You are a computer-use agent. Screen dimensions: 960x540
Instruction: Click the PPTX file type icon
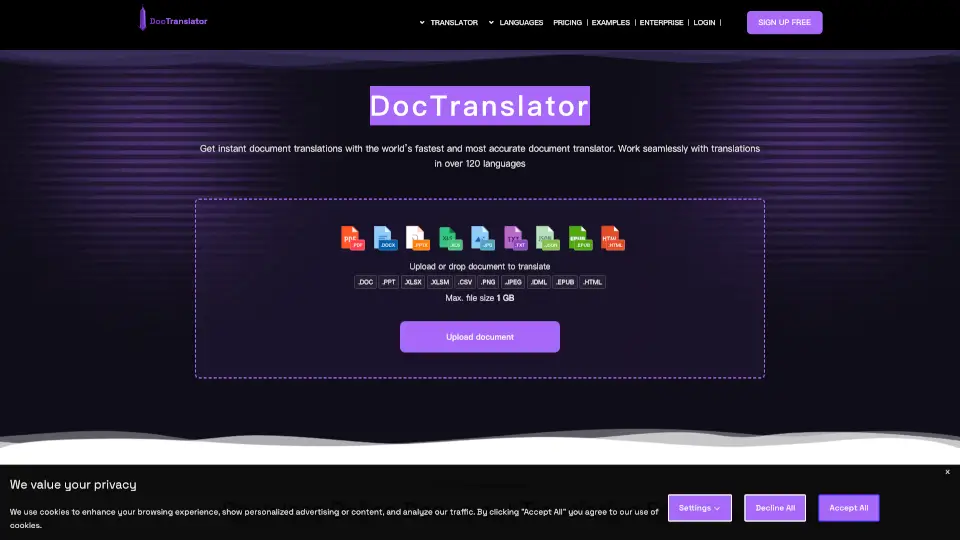point(418,238)
